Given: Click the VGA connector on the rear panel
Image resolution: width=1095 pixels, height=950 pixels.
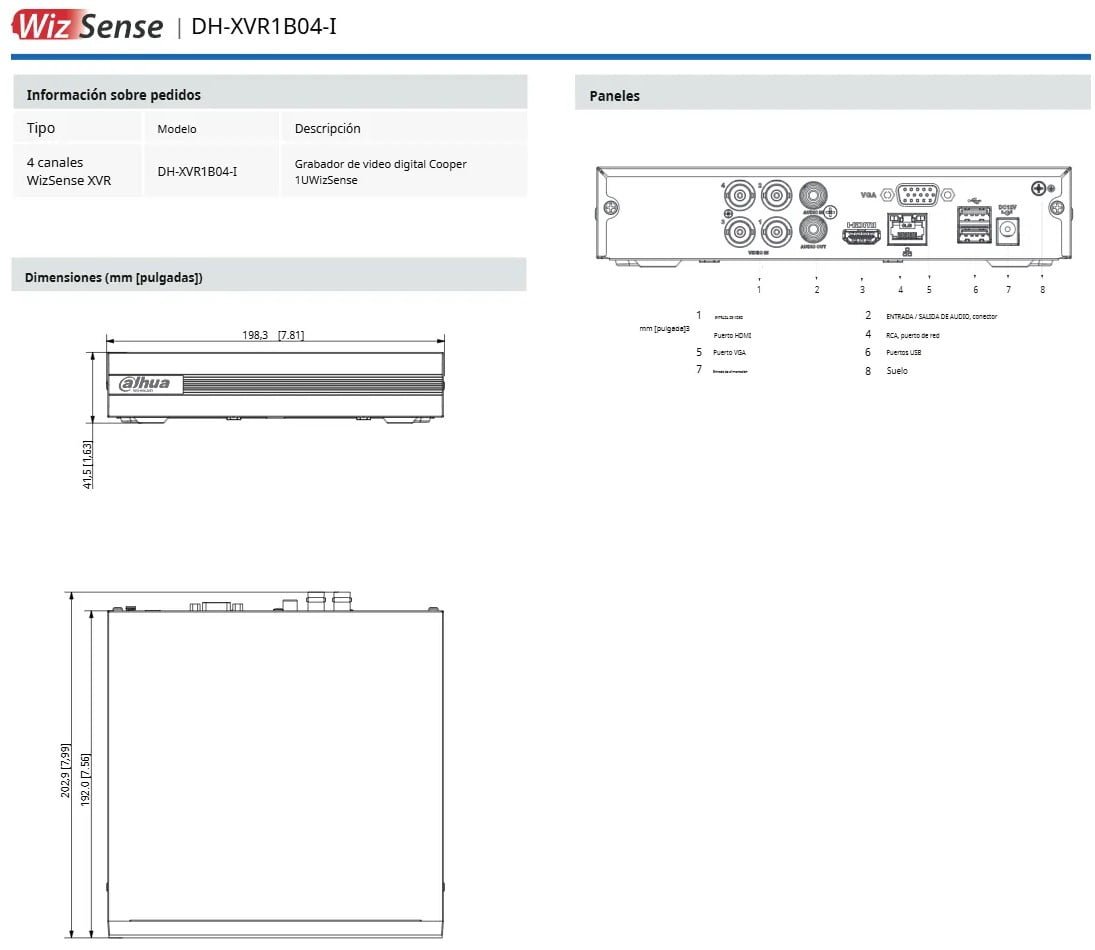Looking at the screenshot, I should [x=917, y=195].
